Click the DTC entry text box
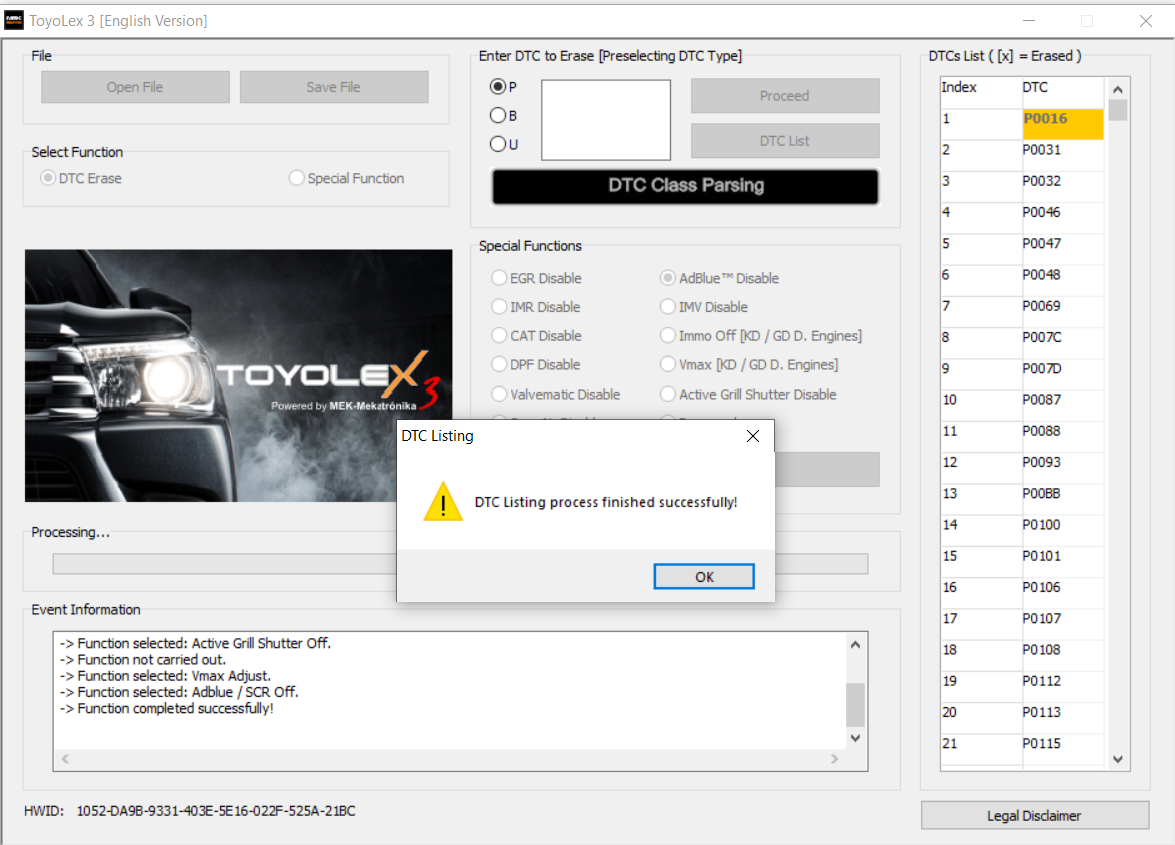 (x=605, y=120)
